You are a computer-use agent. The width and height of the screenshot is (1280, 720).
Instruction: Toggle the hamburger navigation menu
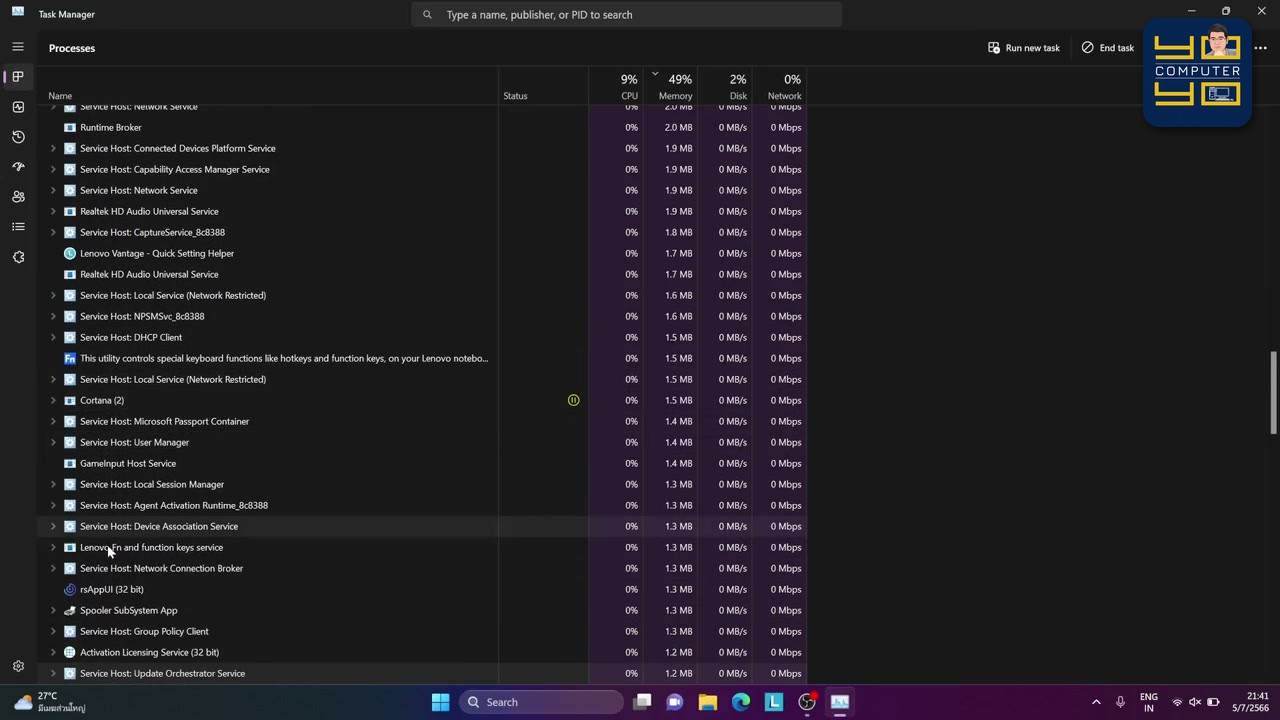[18, 47]
